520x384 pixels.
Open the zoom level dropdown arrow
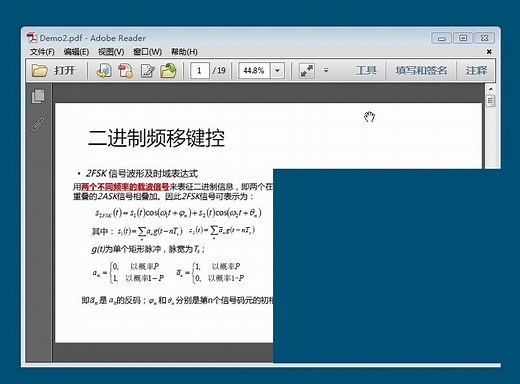[277, 71]
